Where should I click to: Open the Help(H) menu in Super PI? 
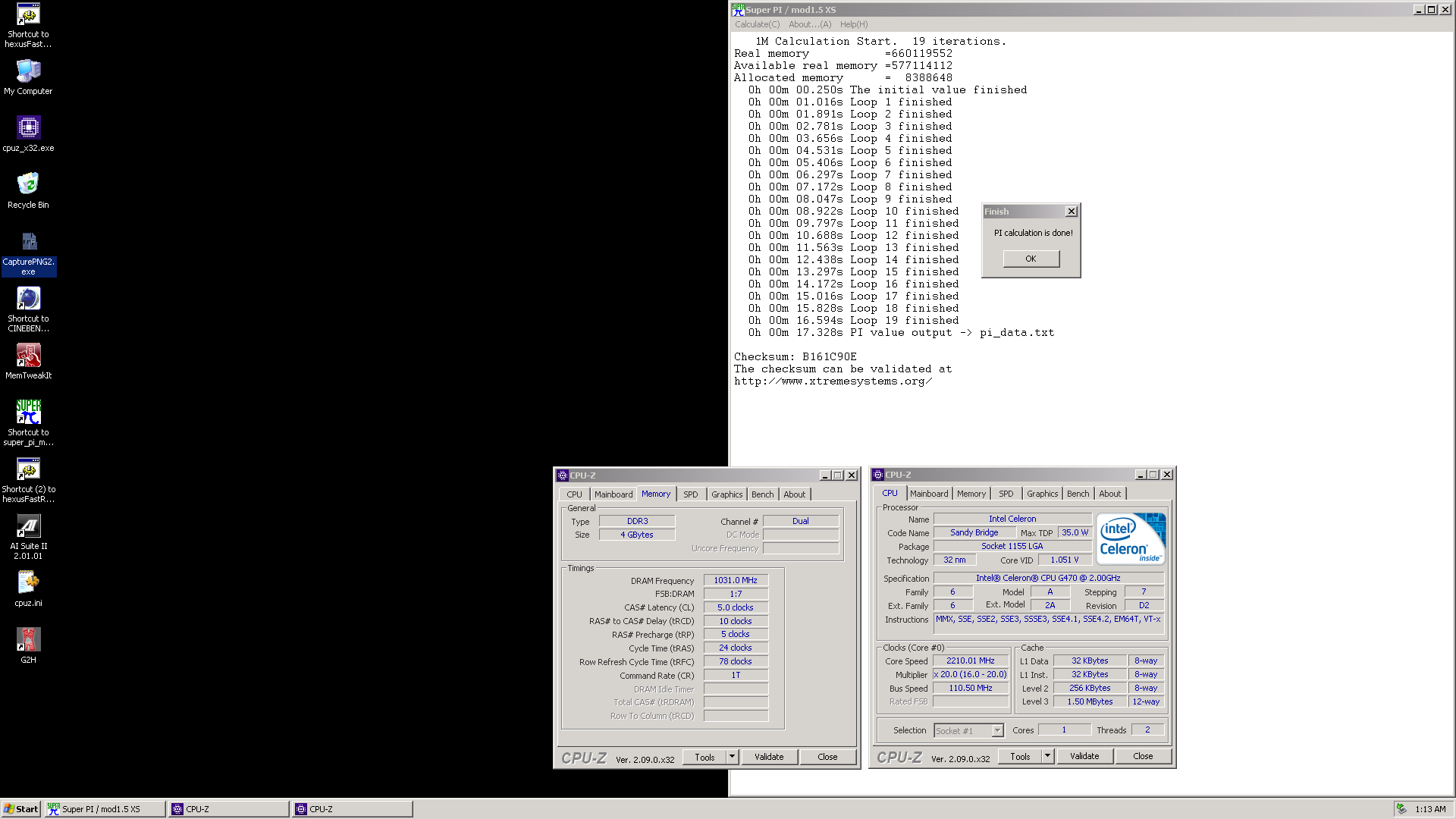tap(854, 24)
